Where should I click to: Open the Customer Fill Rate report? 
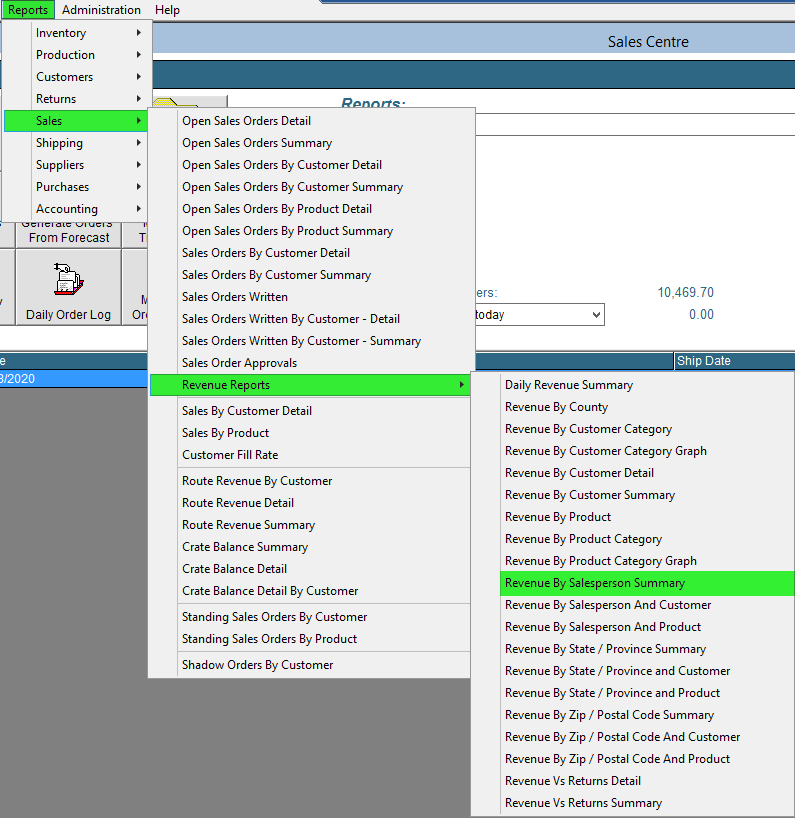310,454
